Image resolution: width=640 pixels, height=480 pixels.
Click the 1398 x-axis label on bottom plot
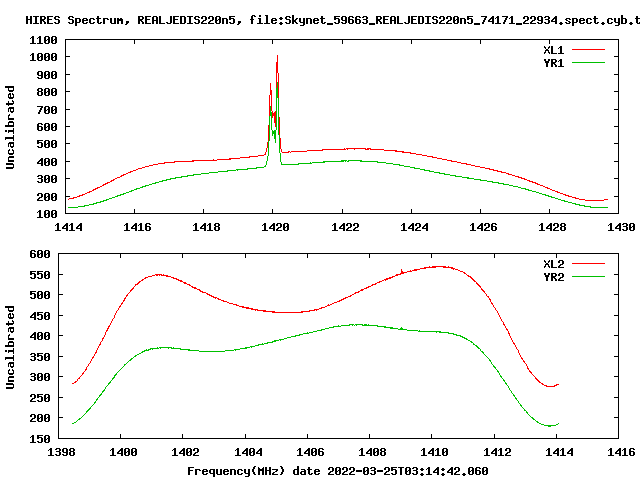point(61,452)
